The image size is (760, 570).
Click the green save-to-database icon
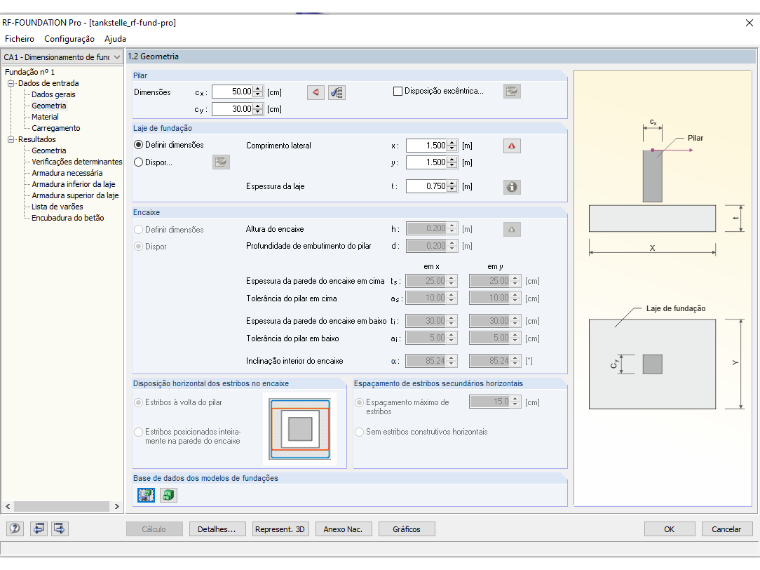(x=169, y=495)
